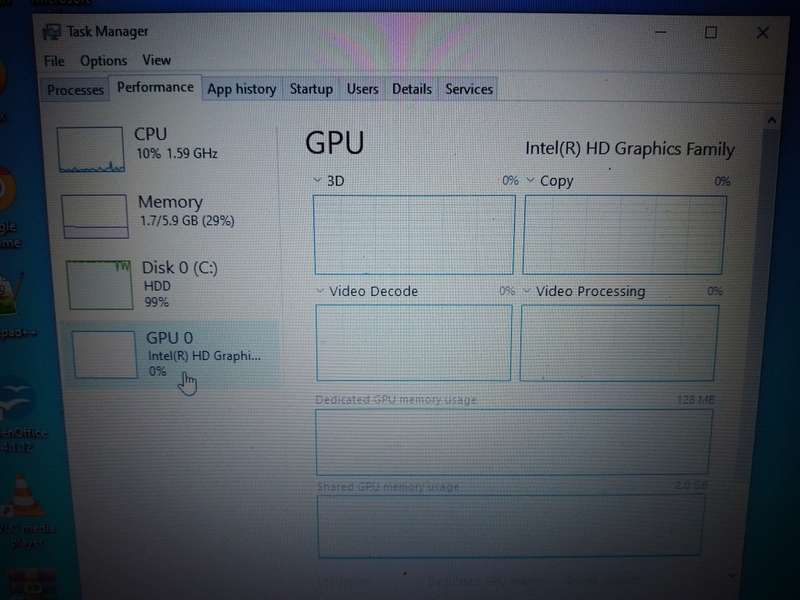Click the 99% disk usage value

click(x=156, y=302)
